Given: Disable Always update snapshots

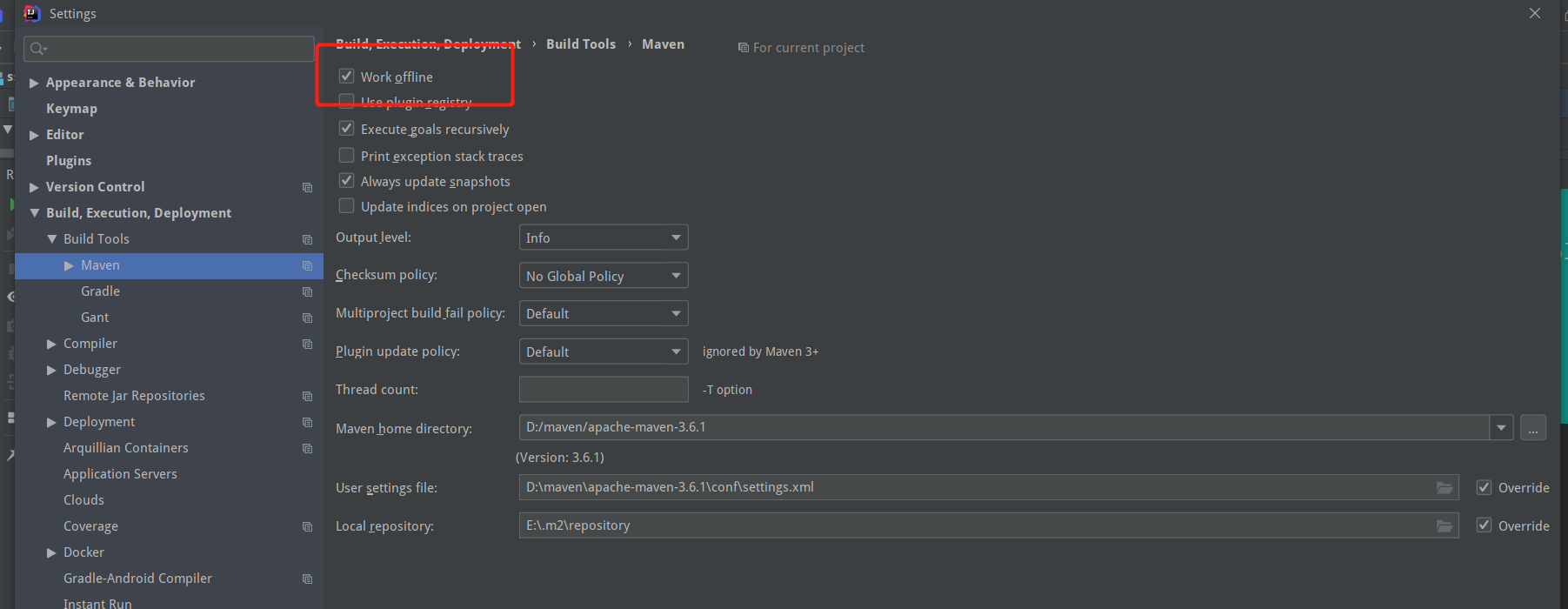Looking at the screenshot, I should coord(346,180).
